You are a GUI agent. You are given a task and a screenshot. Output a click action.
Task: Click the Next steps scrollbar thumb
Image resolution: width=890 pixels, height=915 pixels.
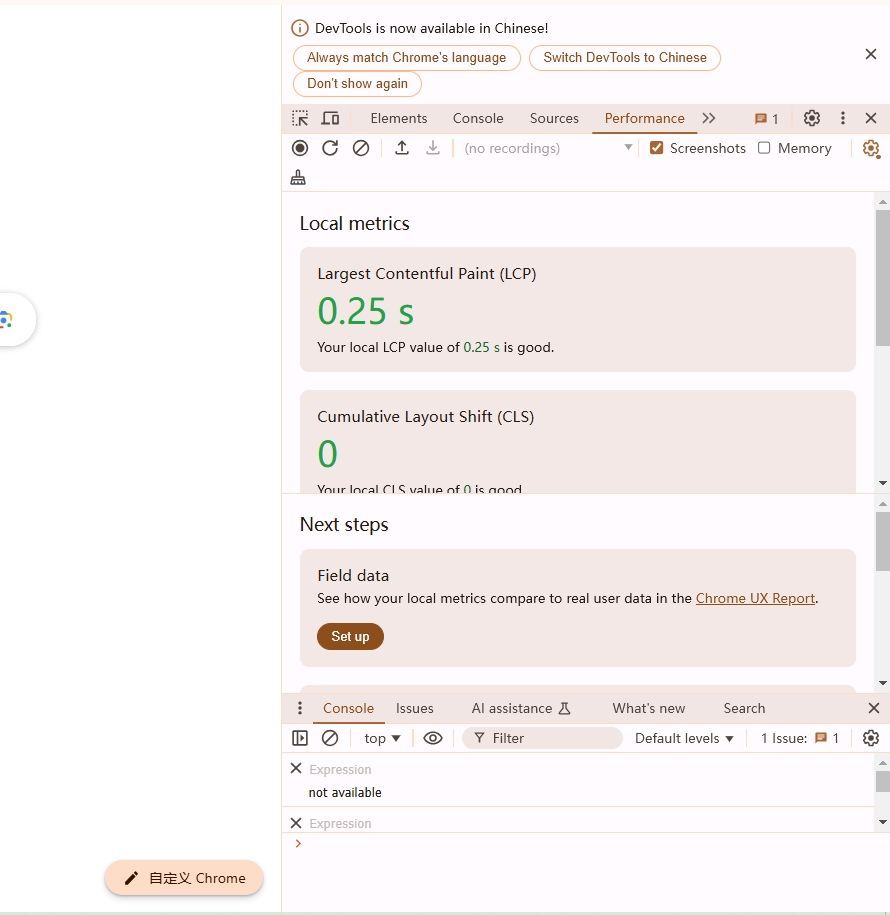tap(882, 542)
